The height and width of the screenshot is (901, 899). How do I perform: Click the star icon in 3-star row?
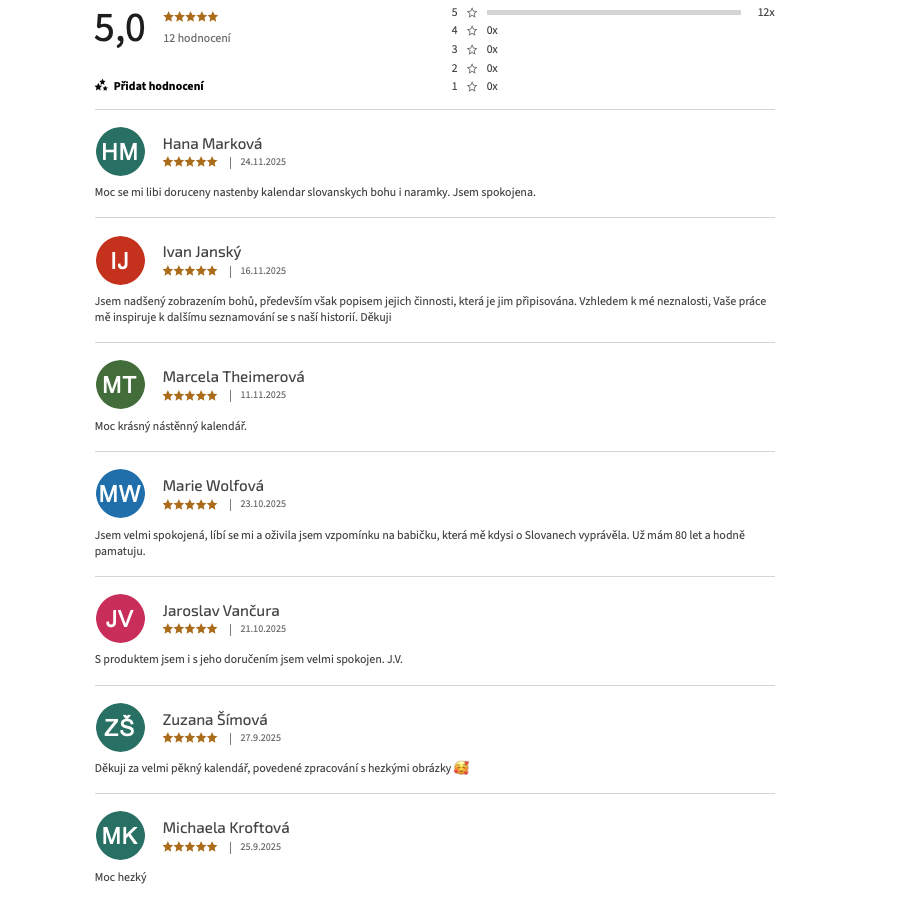(472, 50)
